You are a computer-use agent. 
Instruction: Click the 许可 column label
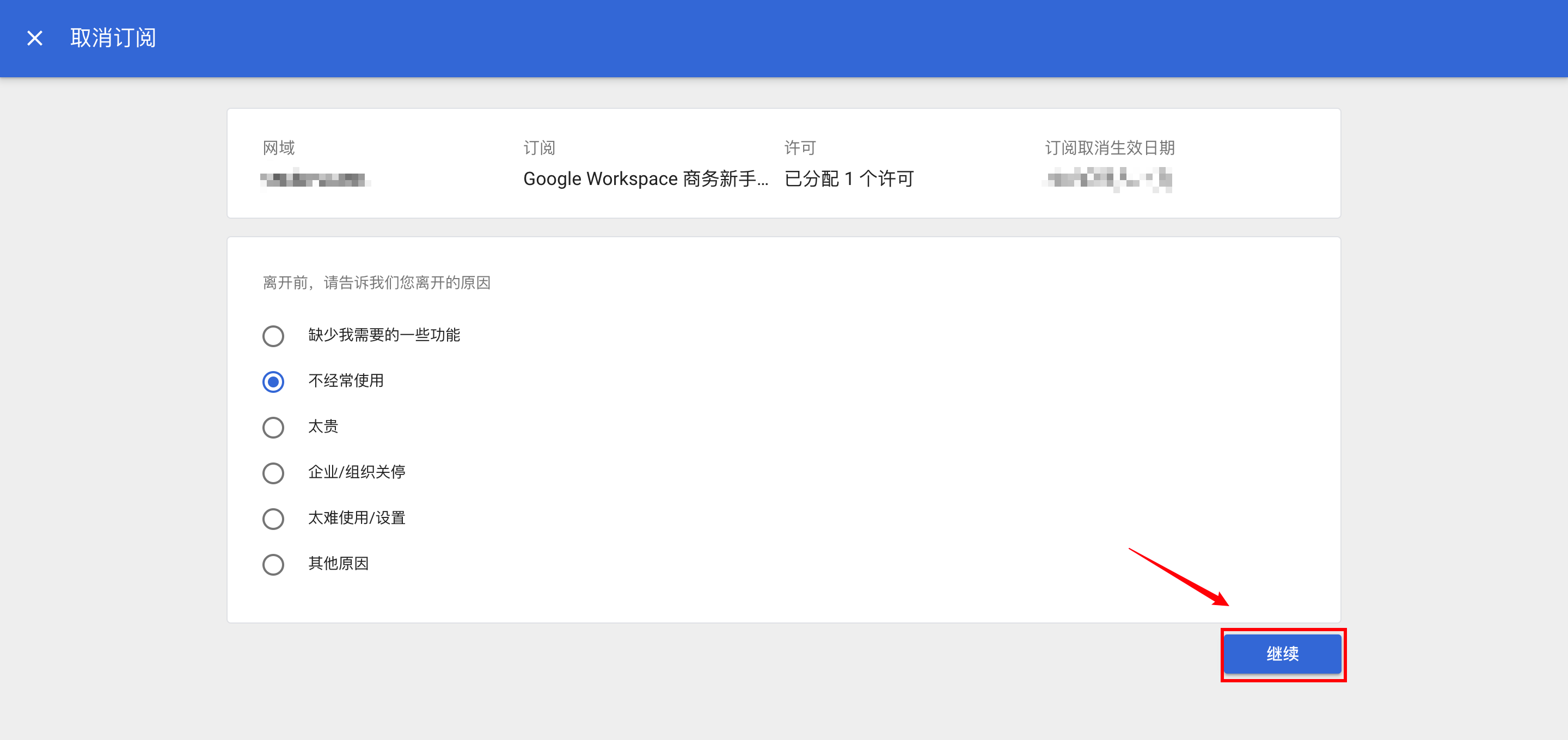(800, 148)
